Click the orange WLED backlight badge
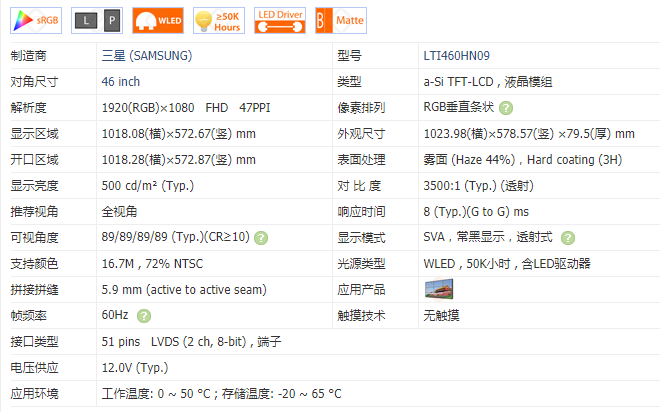The width and height of the screenshot is (660, 412). pyautogui.click(x=156, y=20)
